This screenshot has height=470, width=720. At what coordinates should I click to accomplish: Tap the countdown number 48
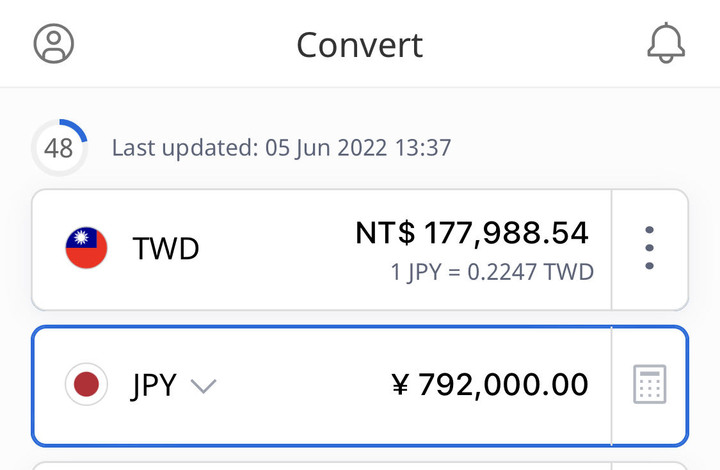59,149
